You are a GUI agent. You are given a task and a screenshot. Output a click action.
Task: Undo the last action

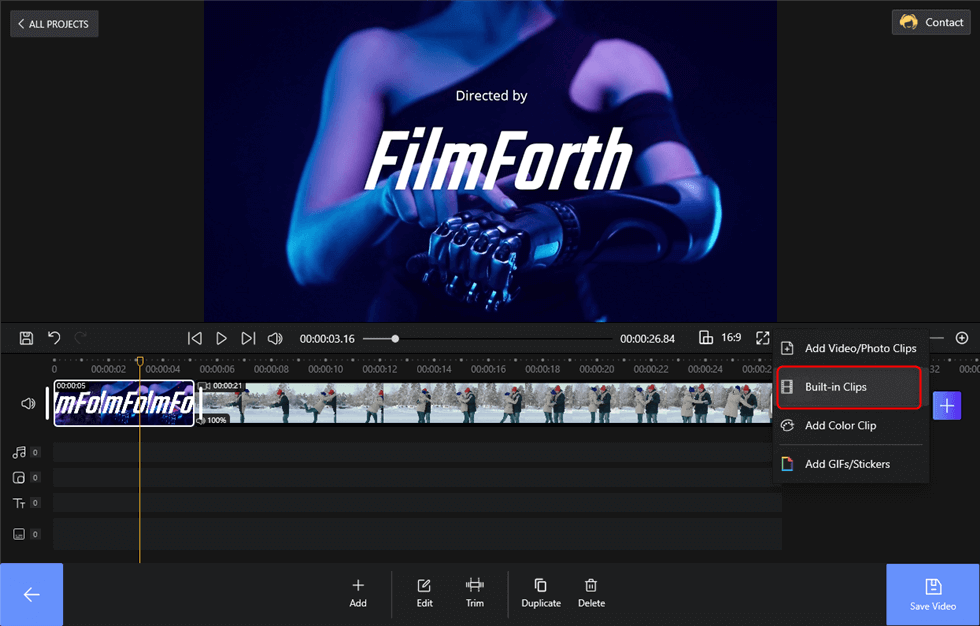pyautogui.click(x=54, y=338)
